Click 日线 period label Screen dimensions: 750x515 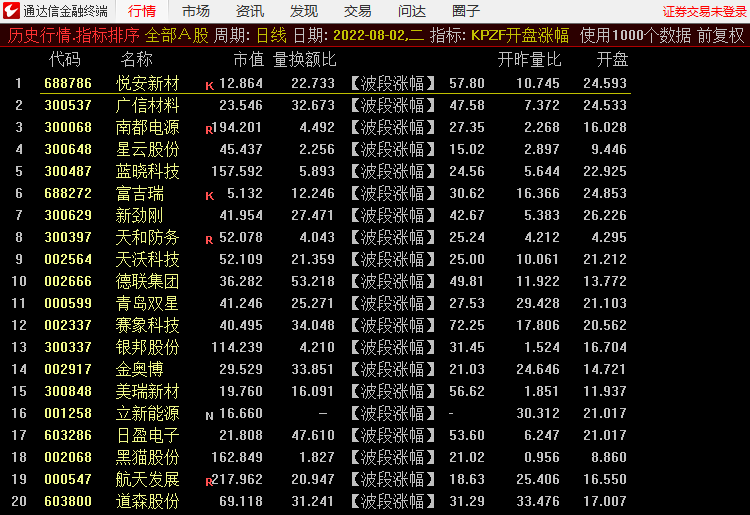click(271, 35)
